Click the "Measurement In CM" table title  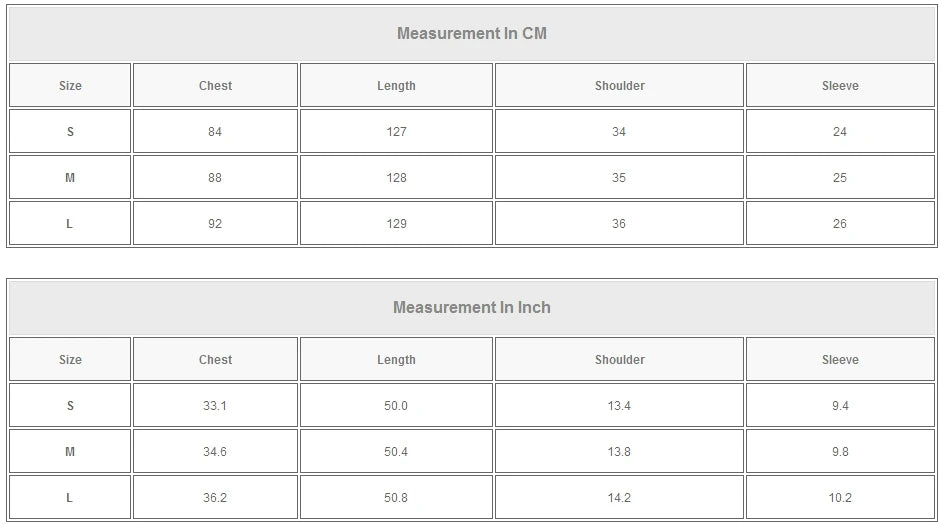click(x=472, y=33)
